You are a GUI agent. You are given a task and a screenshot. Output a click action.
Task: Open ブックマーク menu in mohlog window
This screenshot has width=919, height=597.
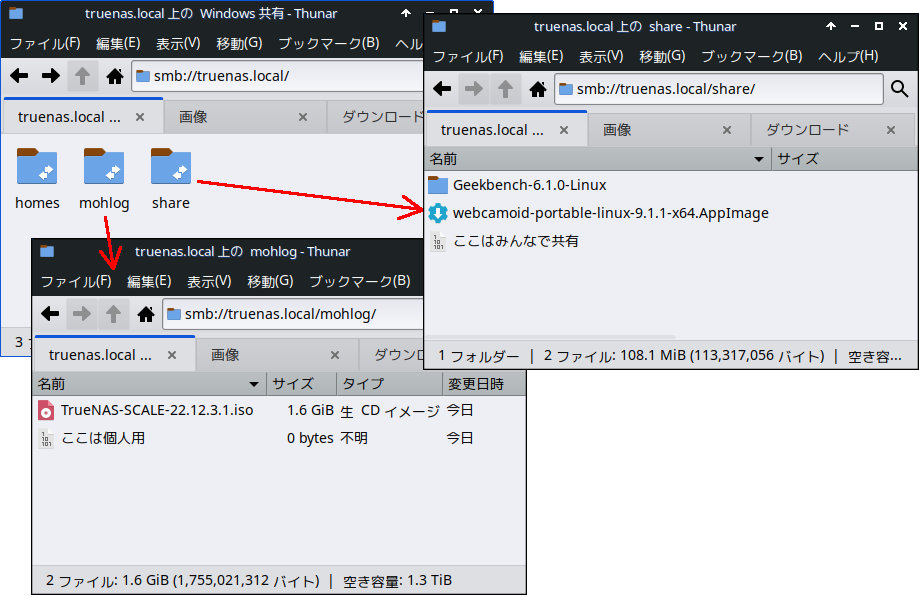click(x=360, y=282)
